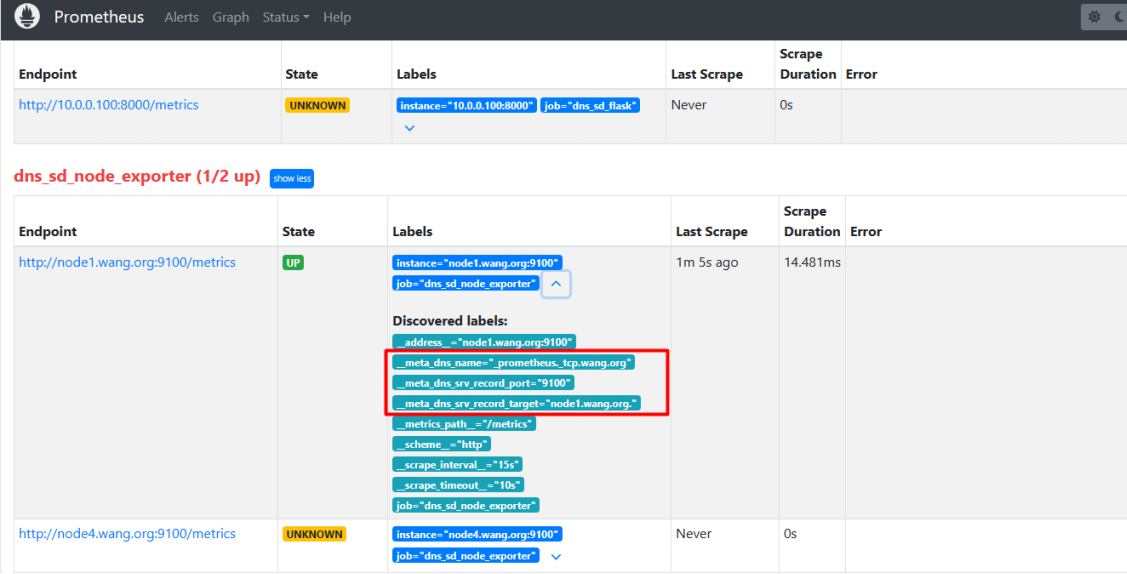Open the Status dropdown menu
This screenshot has height=574, width=1127.
coord(285,17)
